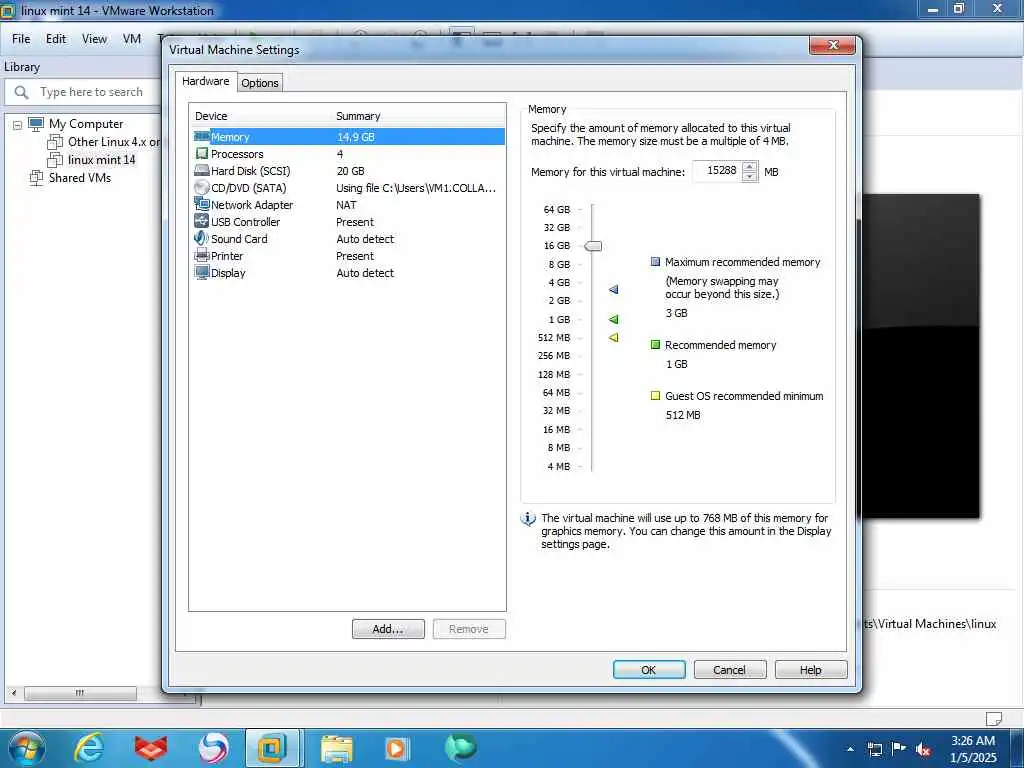
Task: Open the File menu
Action: [x=21, y=39]
